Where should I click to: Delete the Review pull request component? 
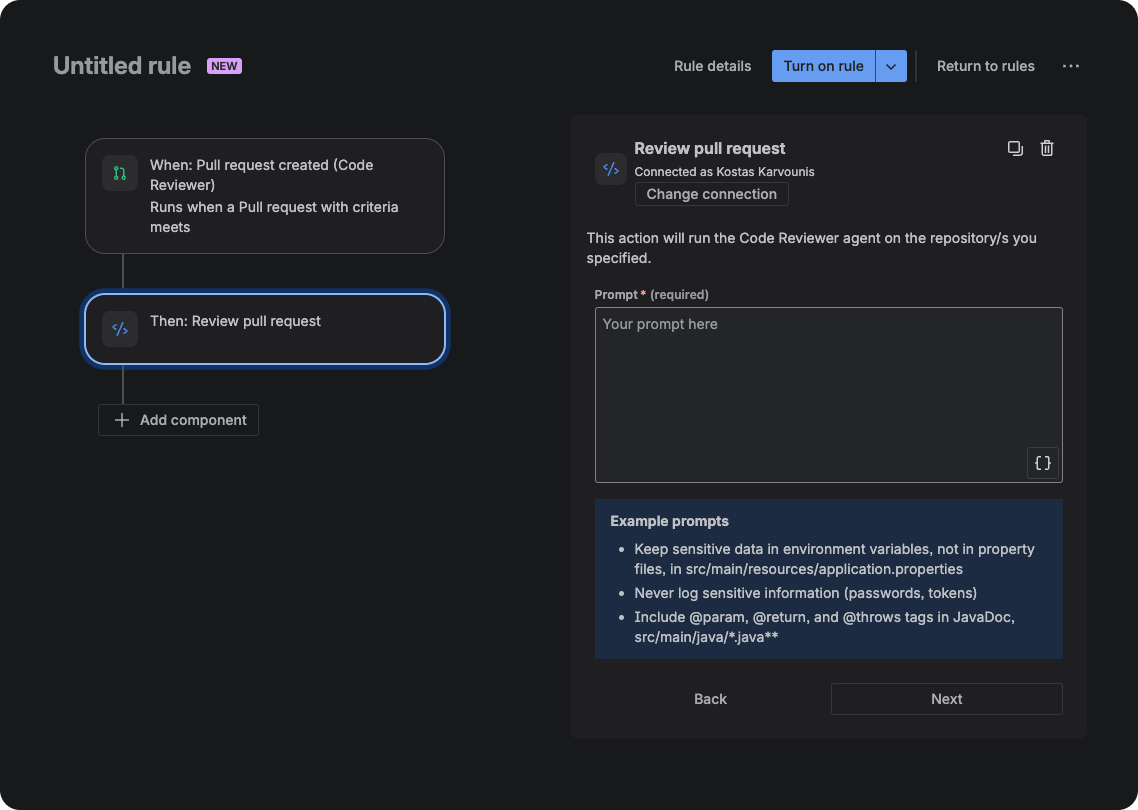tap(1047, 148)
